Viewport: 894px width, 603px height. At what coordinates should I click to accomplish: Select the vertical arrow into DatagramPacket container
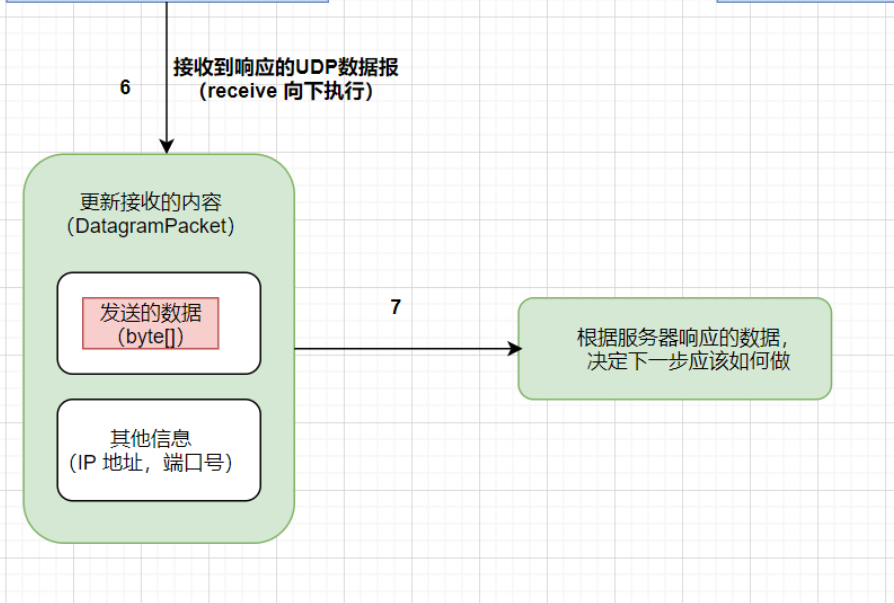coord(166,77)
